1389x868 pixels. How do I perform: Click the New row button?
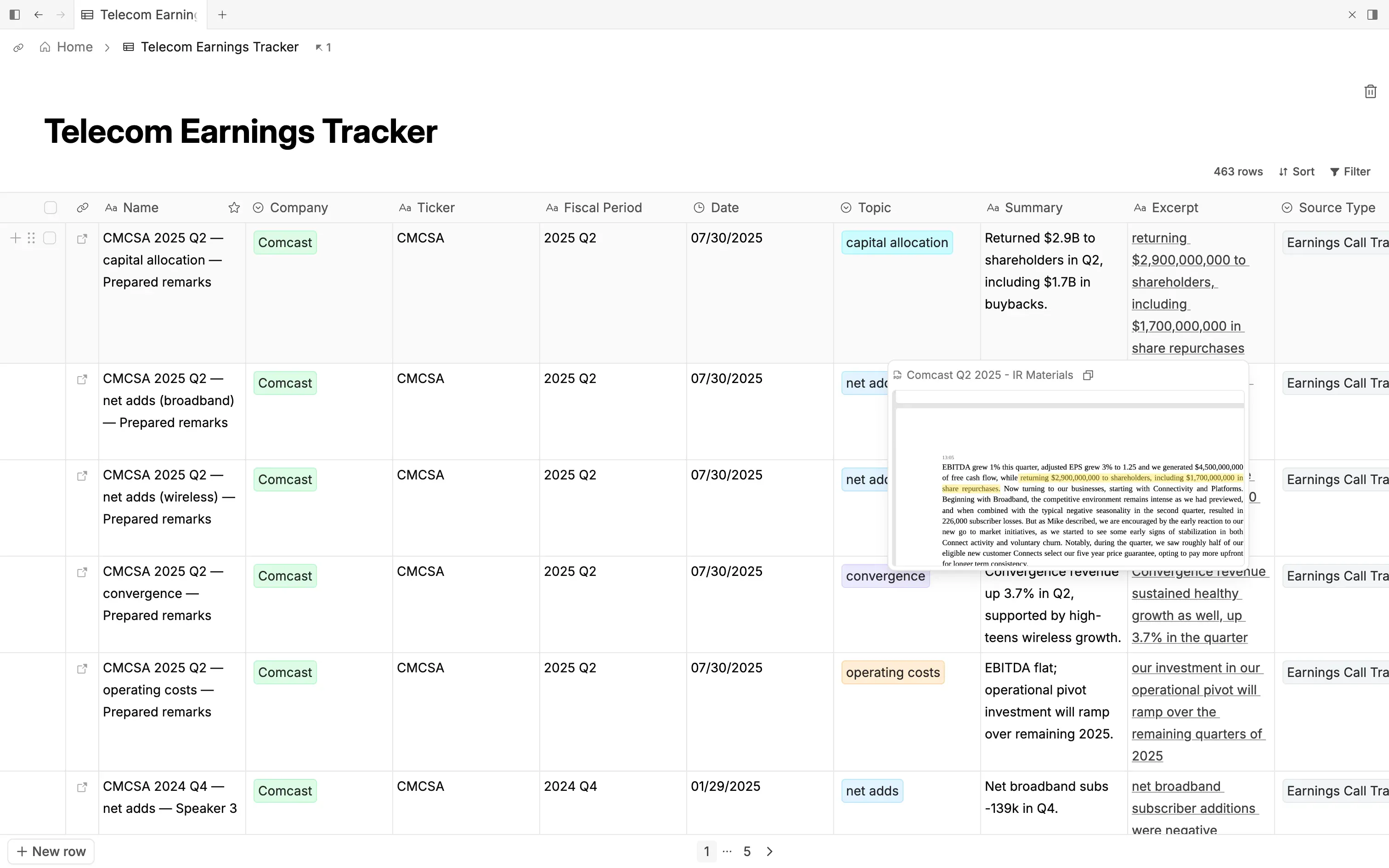tap(51, 851)
